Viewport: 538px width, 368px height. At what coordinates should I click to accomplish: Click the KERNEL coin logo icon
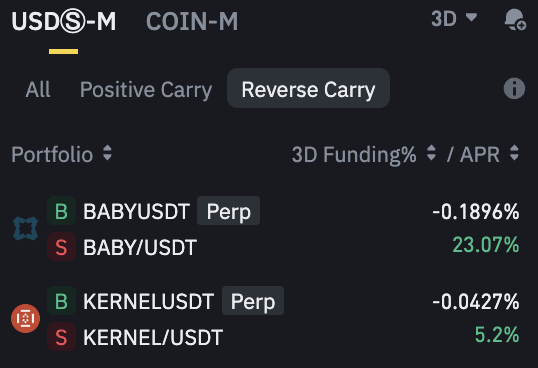(x=25, y=318)
